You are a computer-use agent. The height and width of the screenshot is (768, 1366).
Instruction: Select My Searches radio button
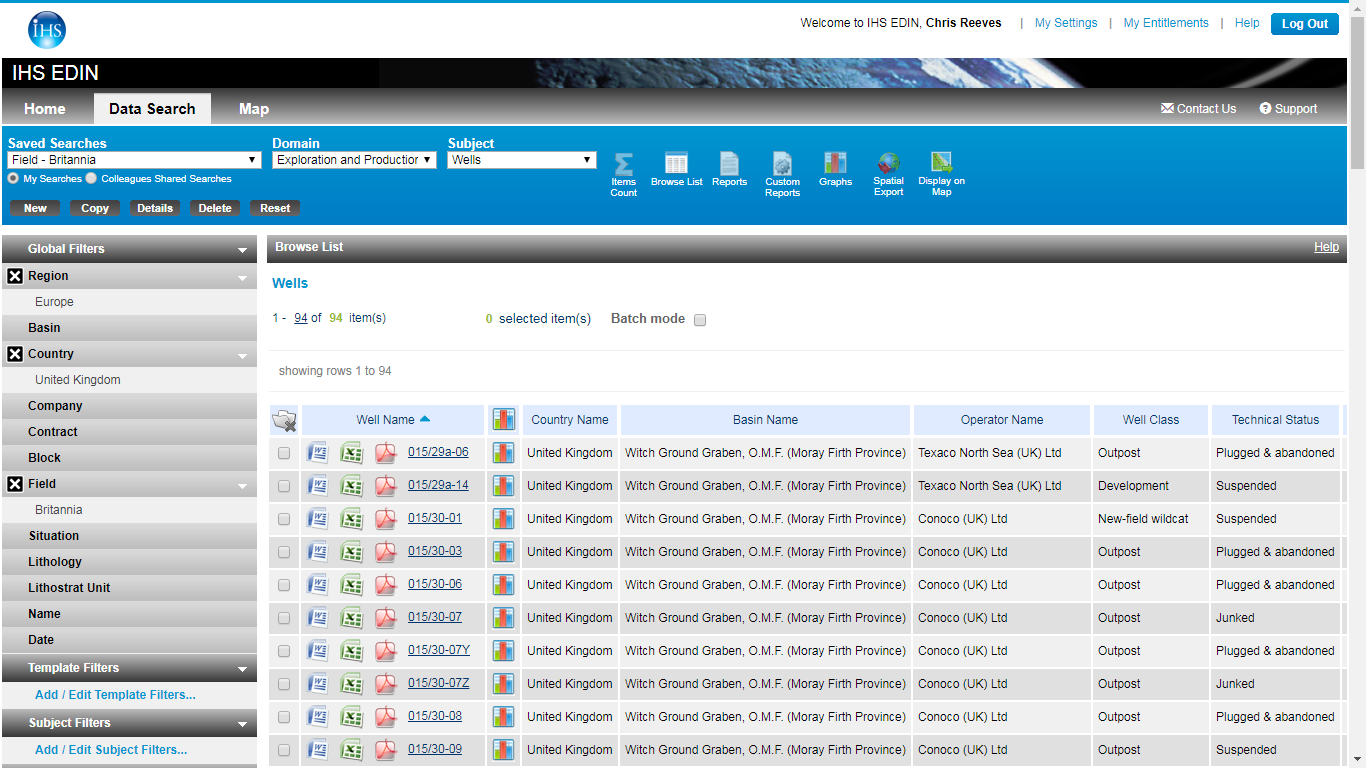tap(14, 178)
